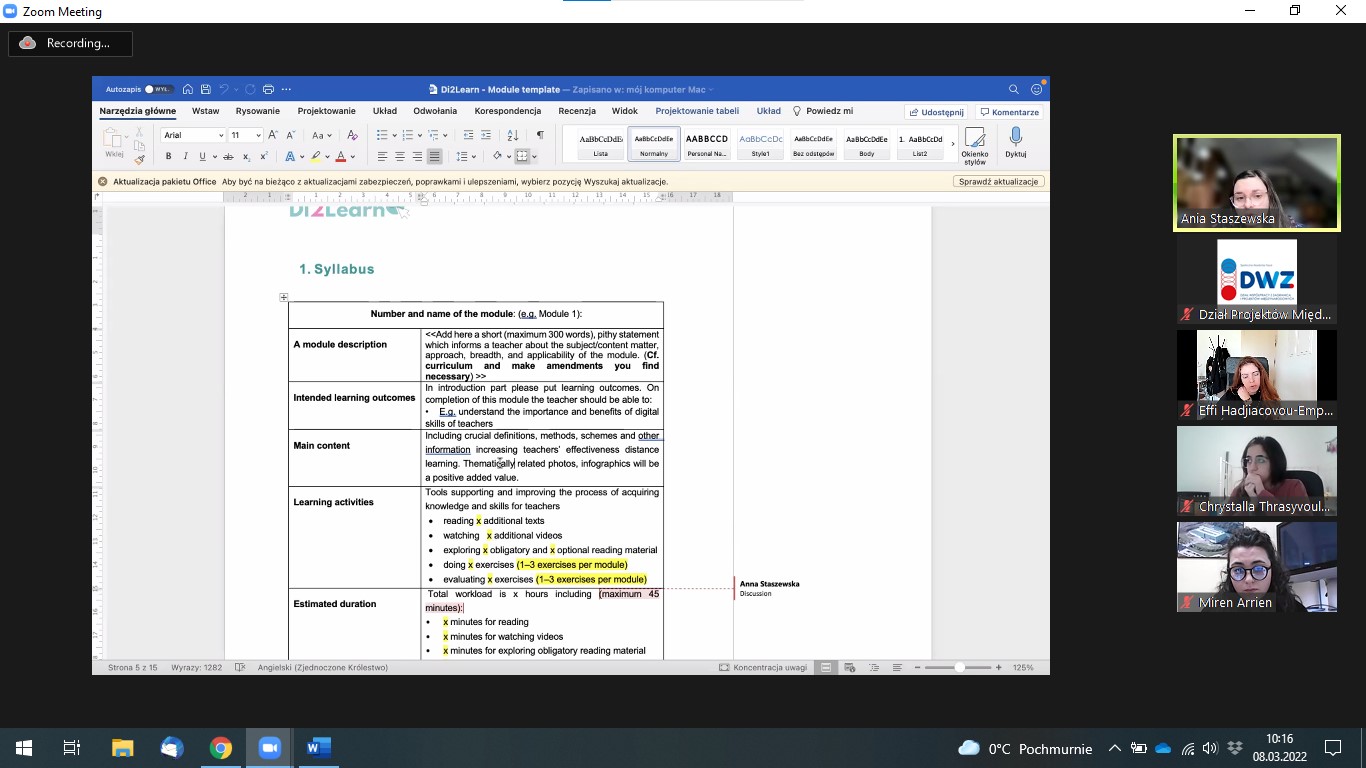
Task: Dismiss the Office update notification bar
Action: coord(102,181)
